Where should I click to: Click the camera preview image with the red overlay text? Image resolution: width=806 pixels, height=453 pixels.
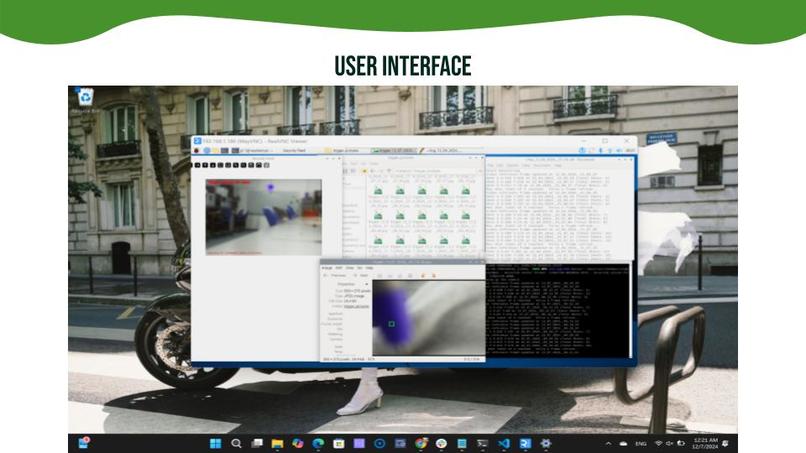(264, 217)
